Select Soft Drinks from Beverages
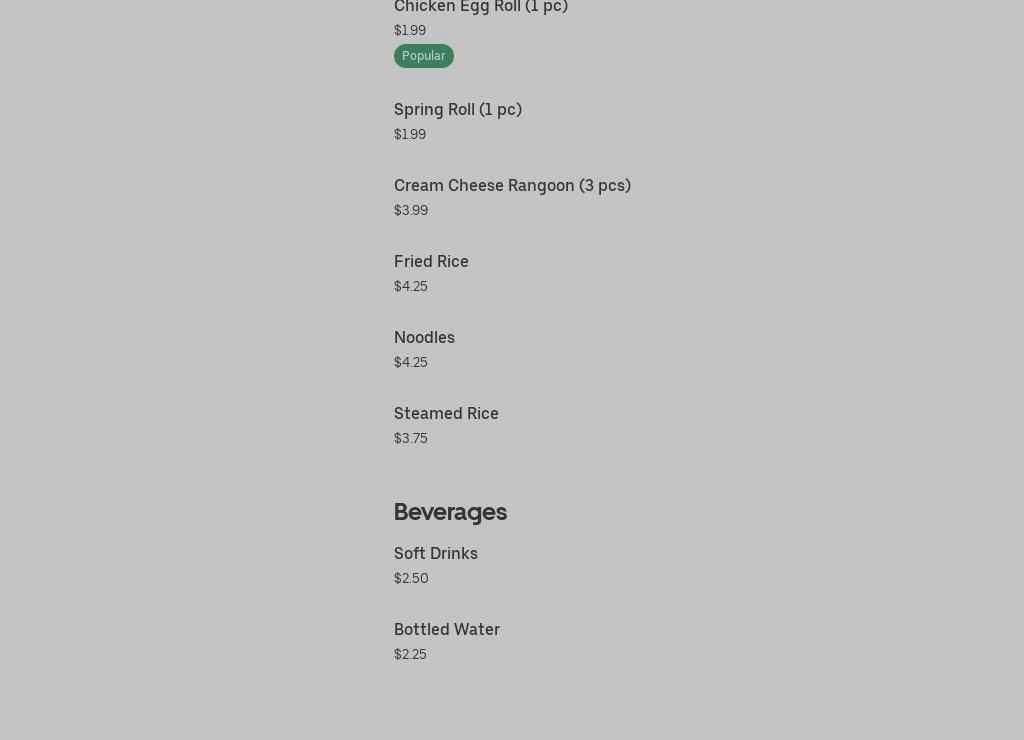 click(436, 554)
